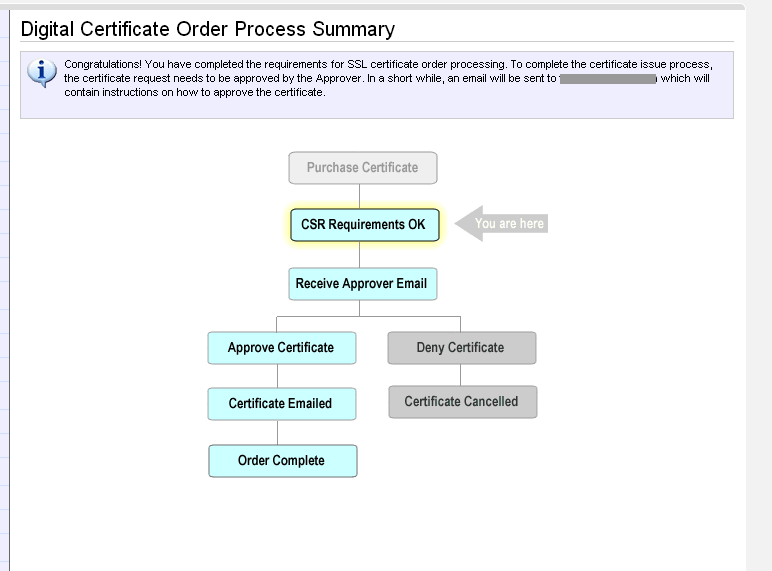This screenshot has width=772, height=571.
Task: Click the Certificate Cancelled step box
Action: pos(463,402)
